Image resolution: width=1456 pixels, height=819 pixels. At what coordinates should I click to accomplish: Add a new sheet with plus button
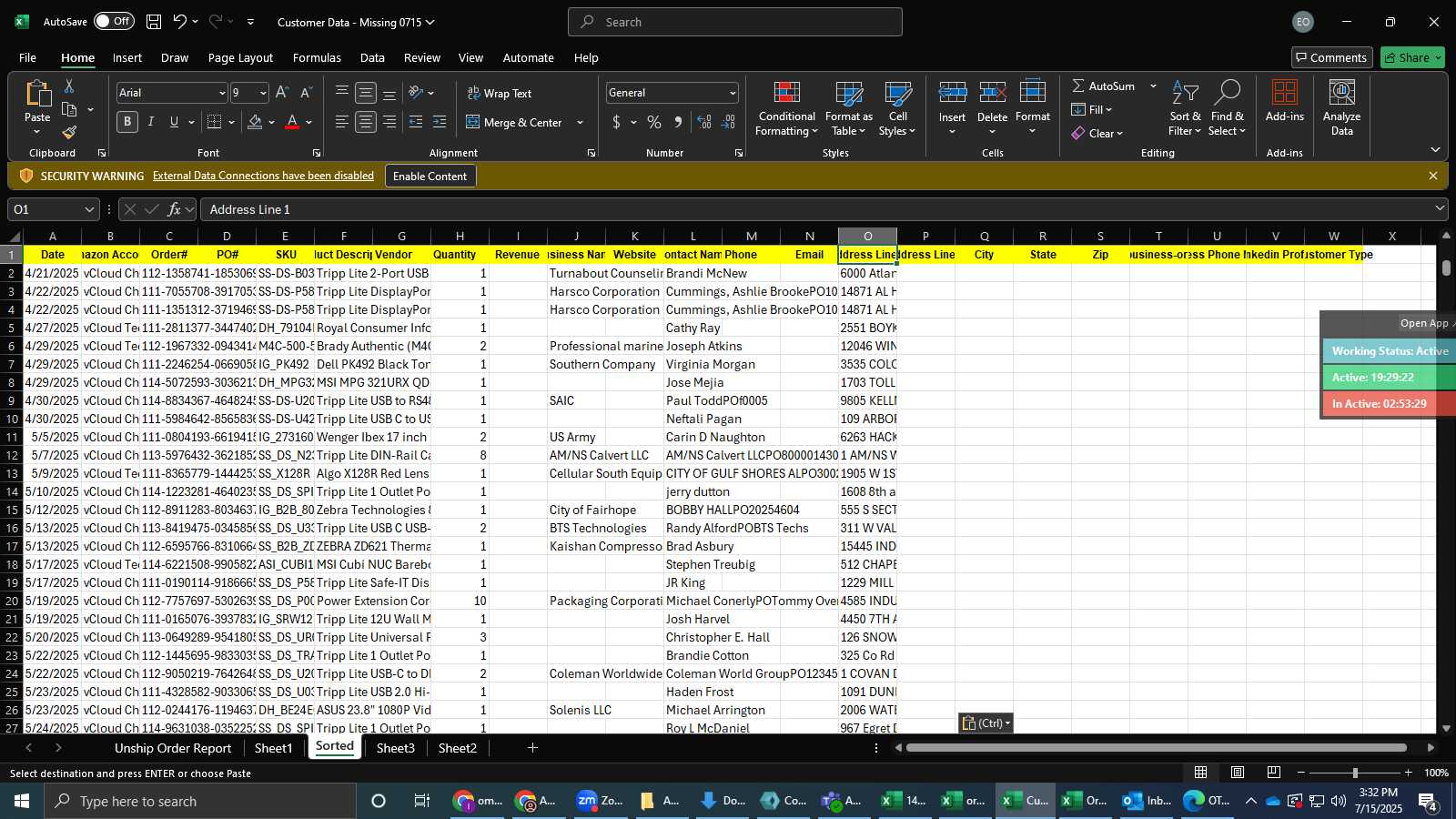[x=532, y=748]
